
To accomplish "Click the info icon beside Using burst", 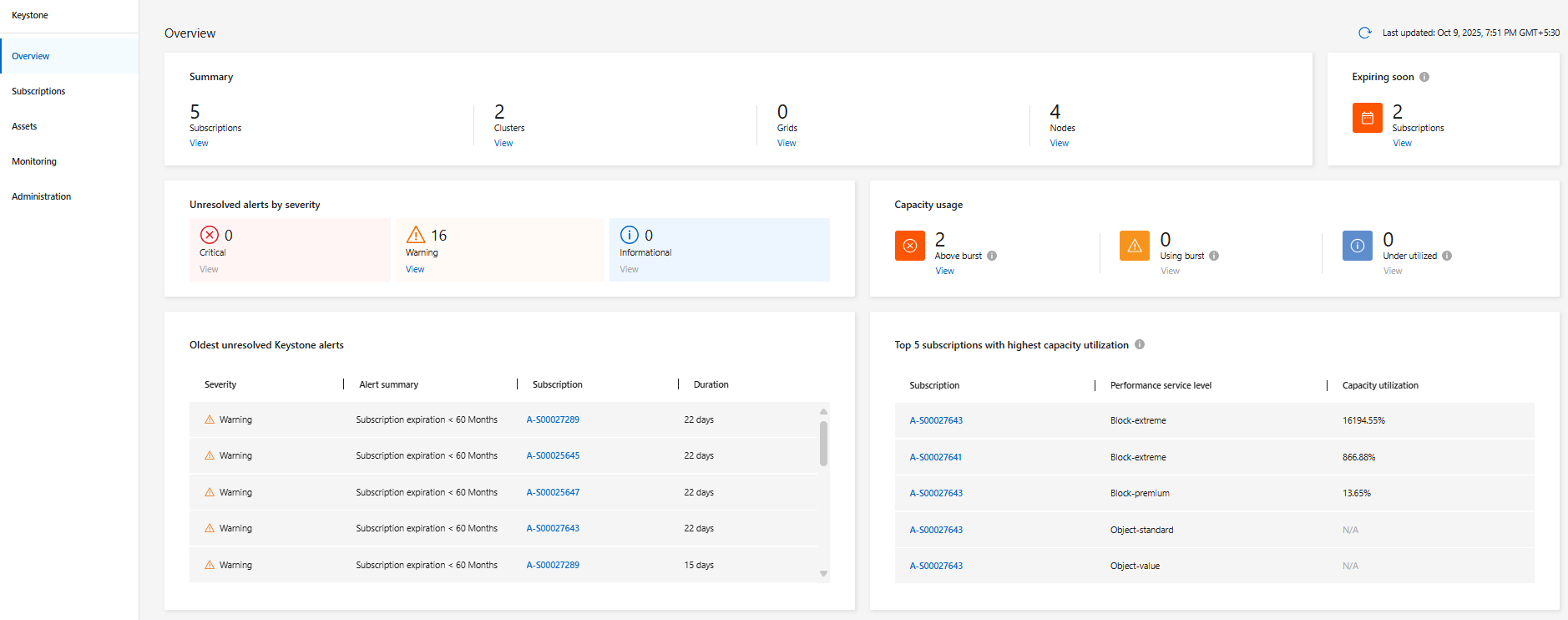I will [x=1214, y=256].
